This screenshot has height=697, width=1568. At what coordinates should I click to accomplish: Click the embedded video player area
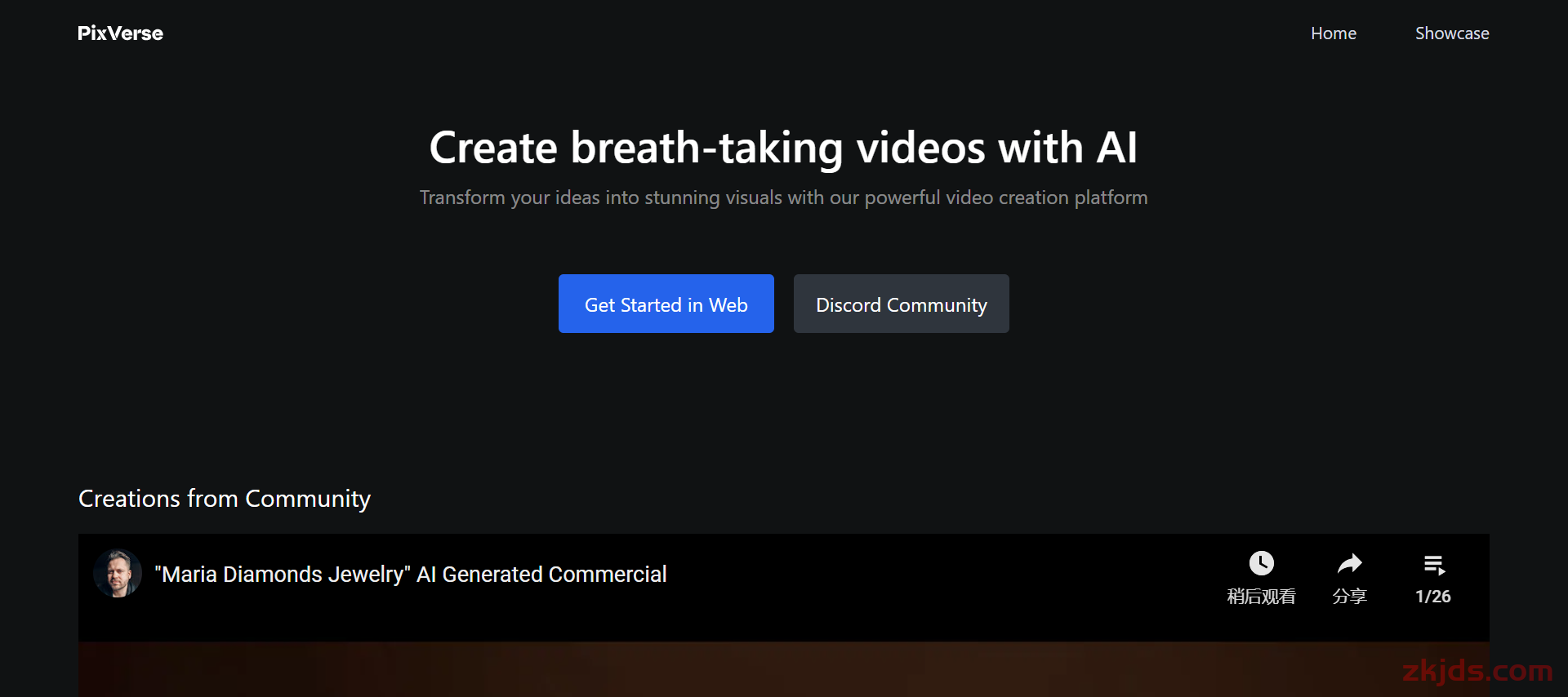click(784, 615)
